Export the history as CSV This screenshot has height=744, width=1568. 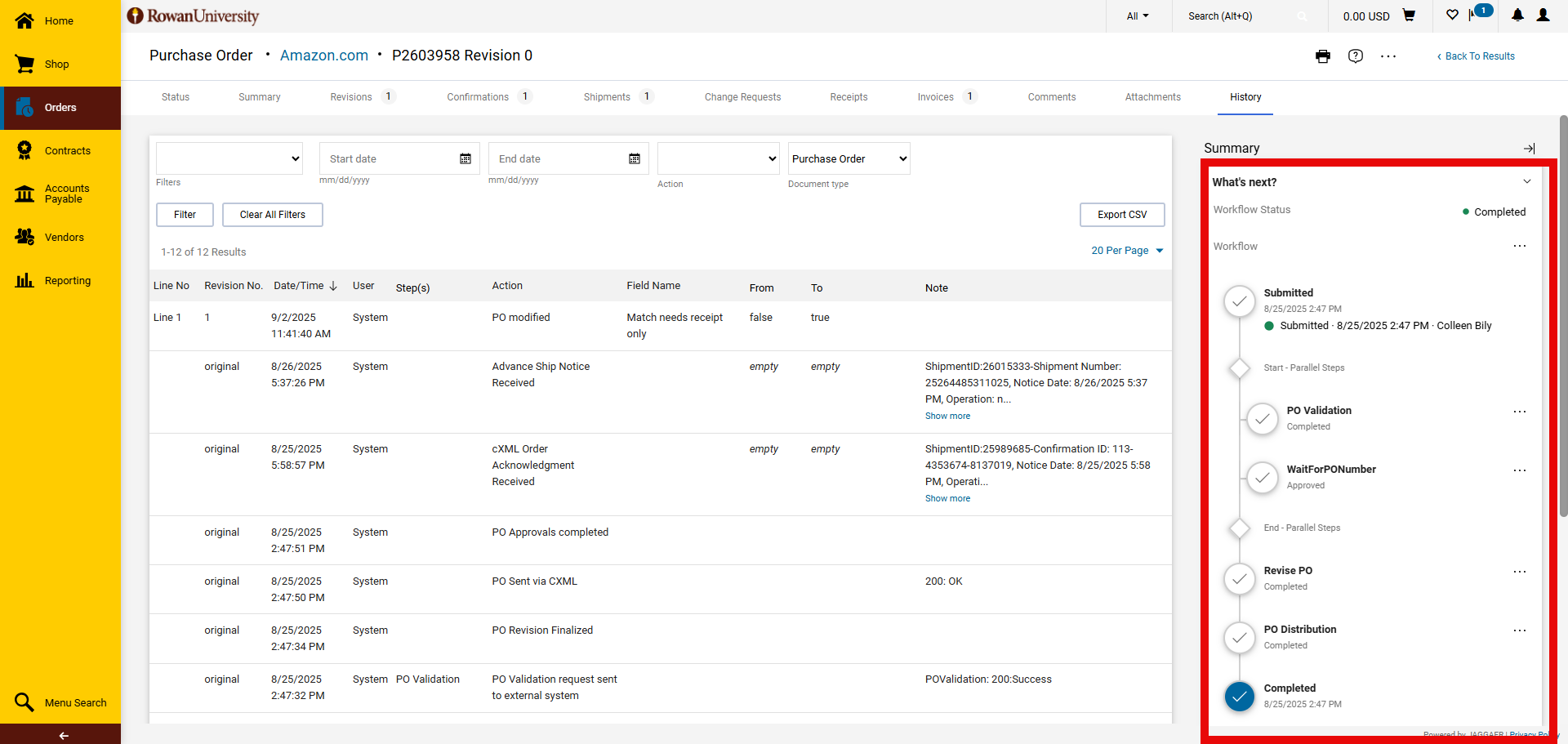(1122, 215)
